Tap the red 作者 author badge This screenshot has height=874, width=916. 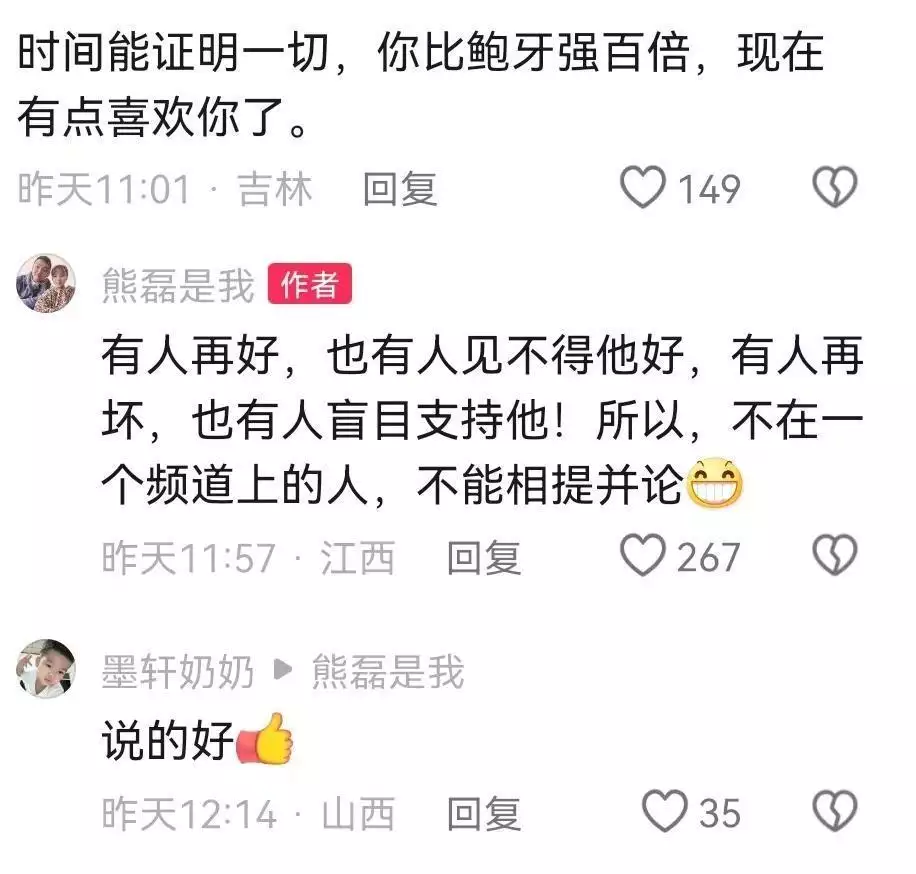pyautogui.click(x=310, y=284)
